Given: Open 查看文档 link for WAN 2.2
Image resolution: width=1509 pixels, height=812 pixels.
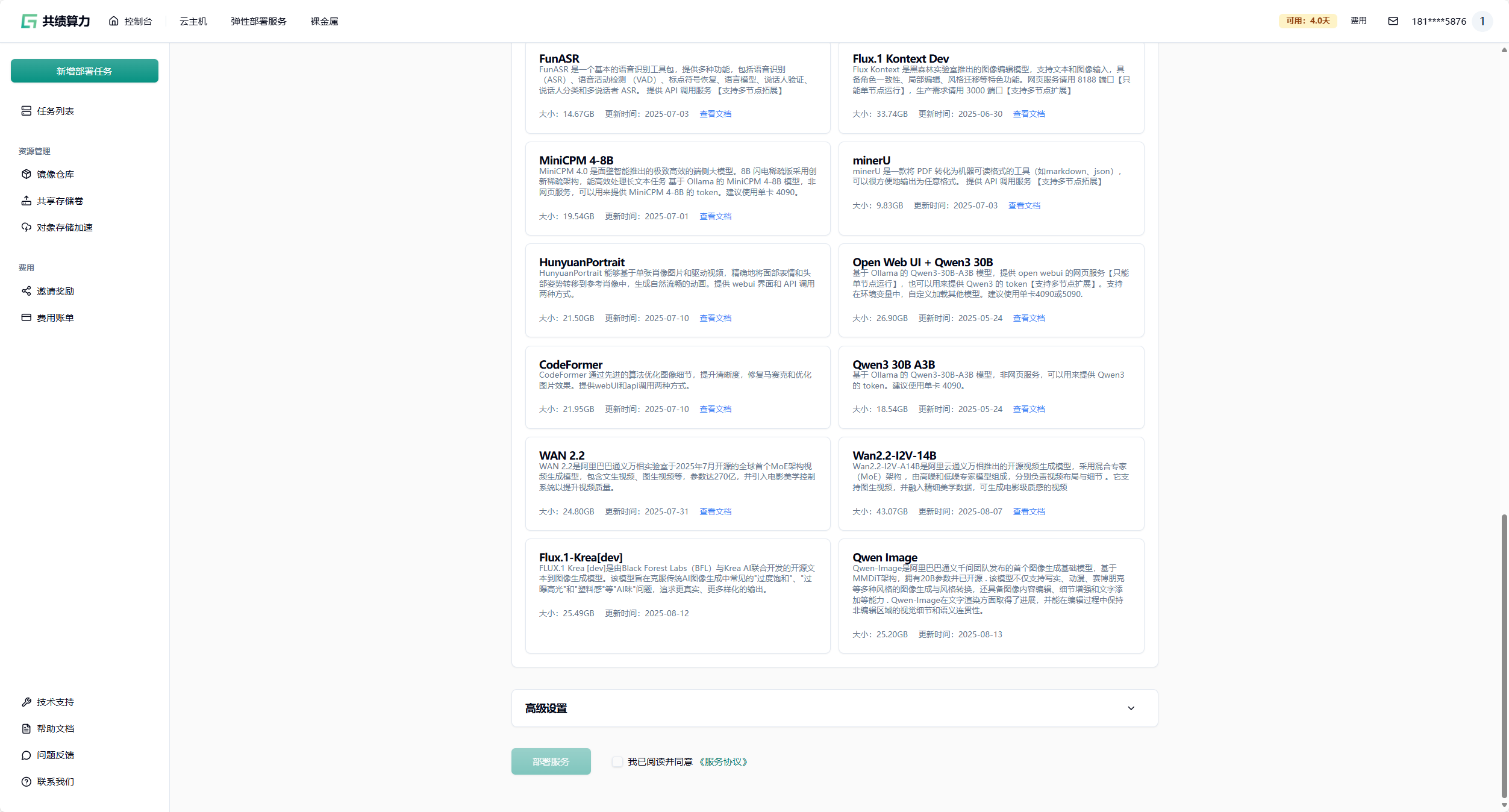Looking at the screenshot, I should [x=715, y=511].
